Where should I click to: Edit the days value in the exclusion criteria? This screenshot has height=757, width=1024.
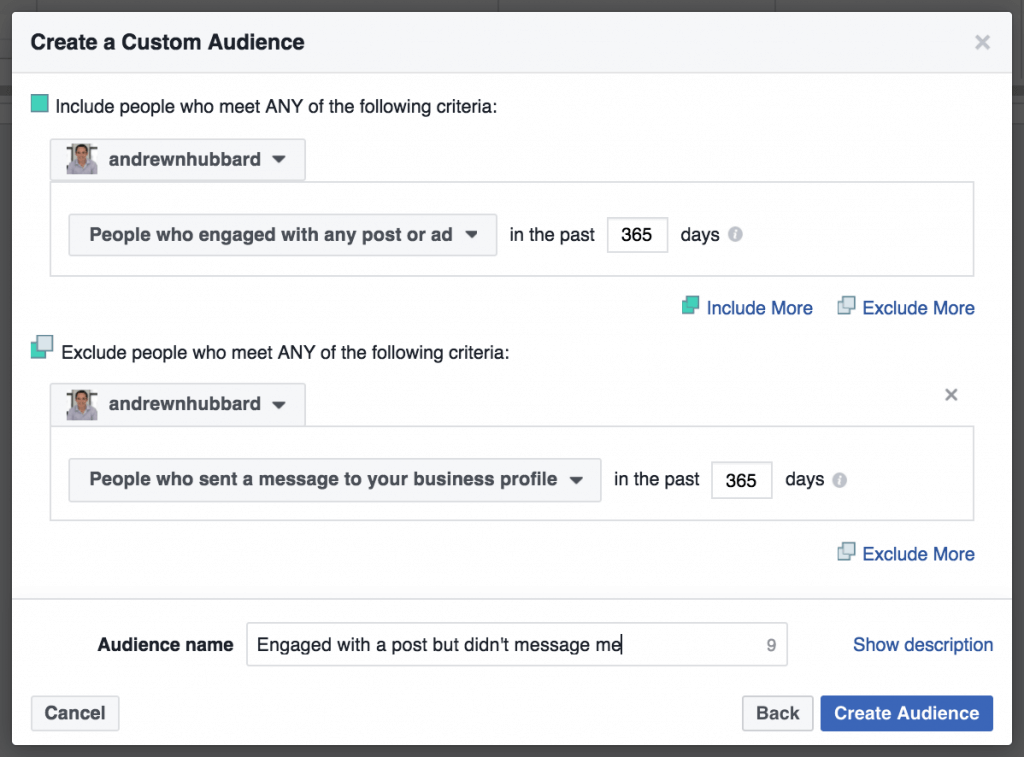741,479
